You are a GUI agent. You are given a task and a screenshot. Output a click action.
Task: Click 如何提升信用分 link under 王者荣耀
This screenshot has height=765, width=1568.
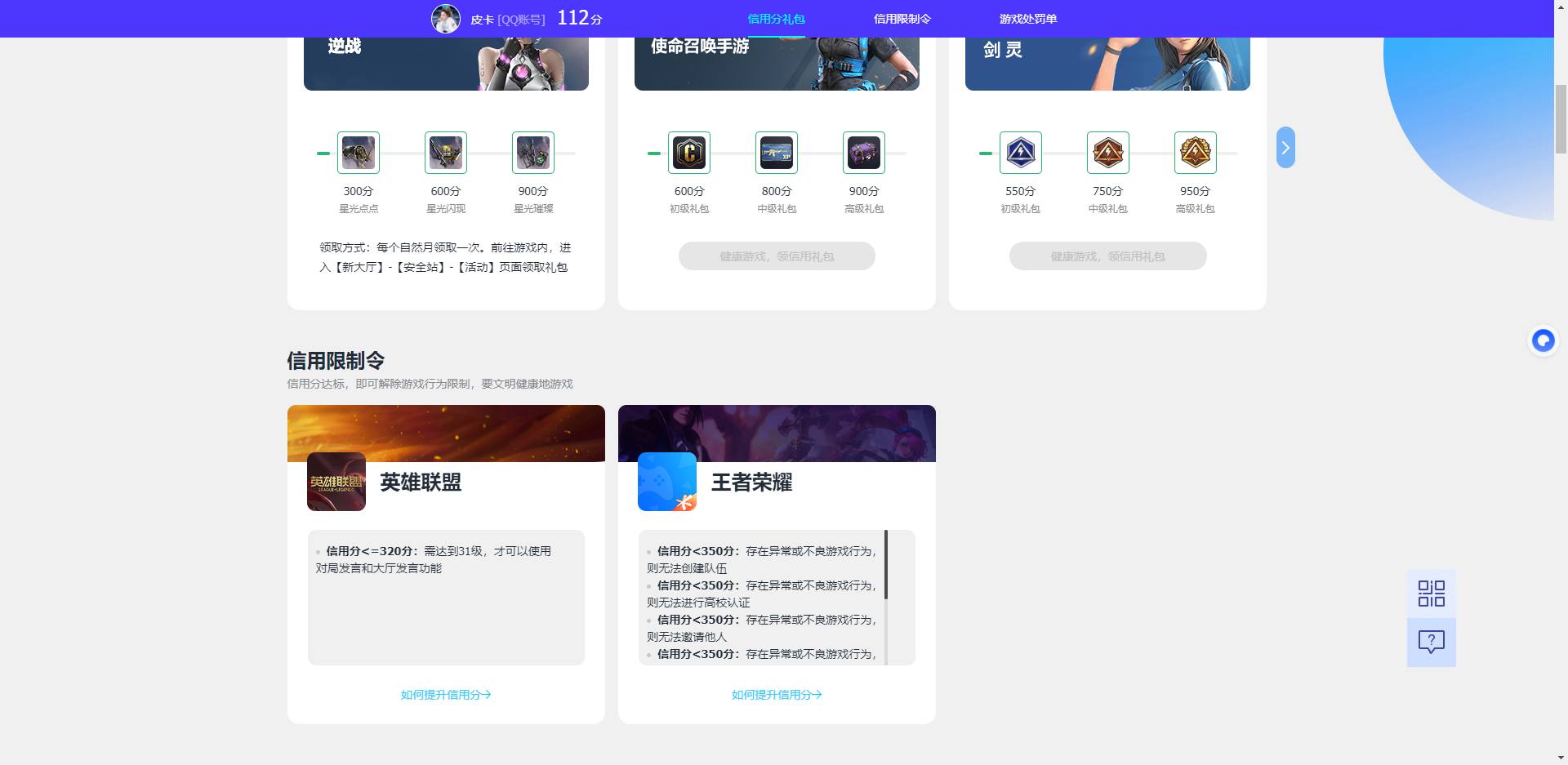(777, 695)
